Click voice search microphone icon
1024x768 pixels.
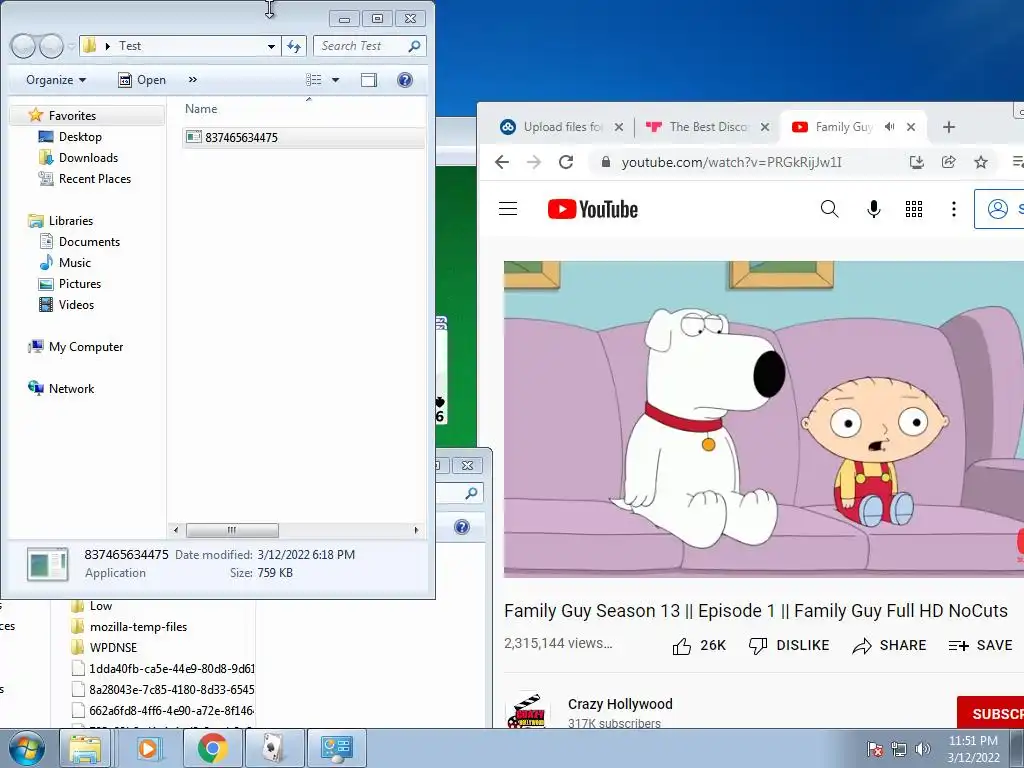874,209
